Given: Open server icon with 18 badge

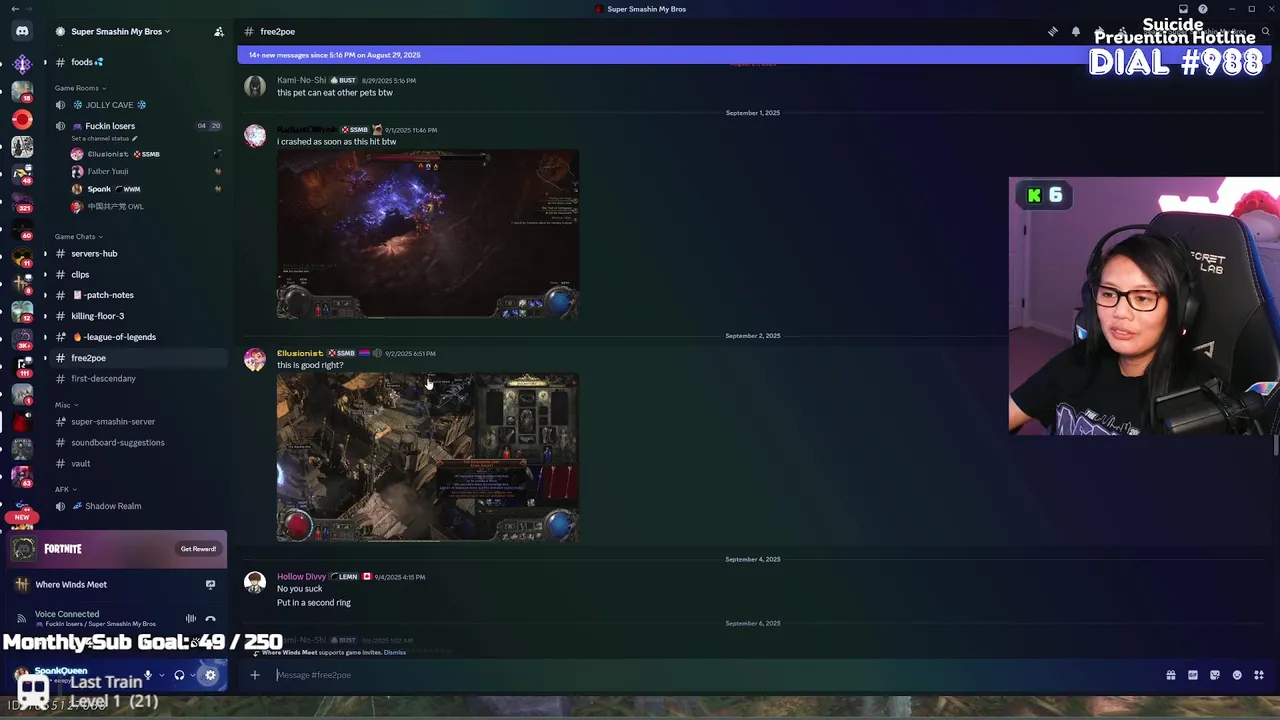Looking at the screenshot, I should coord(22,93).
